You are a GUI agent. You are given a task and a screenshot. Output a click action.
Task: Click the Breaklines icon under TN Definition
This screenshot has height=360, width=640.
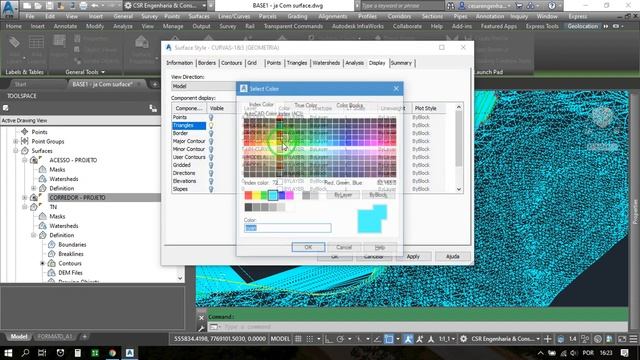click(51, 254)
